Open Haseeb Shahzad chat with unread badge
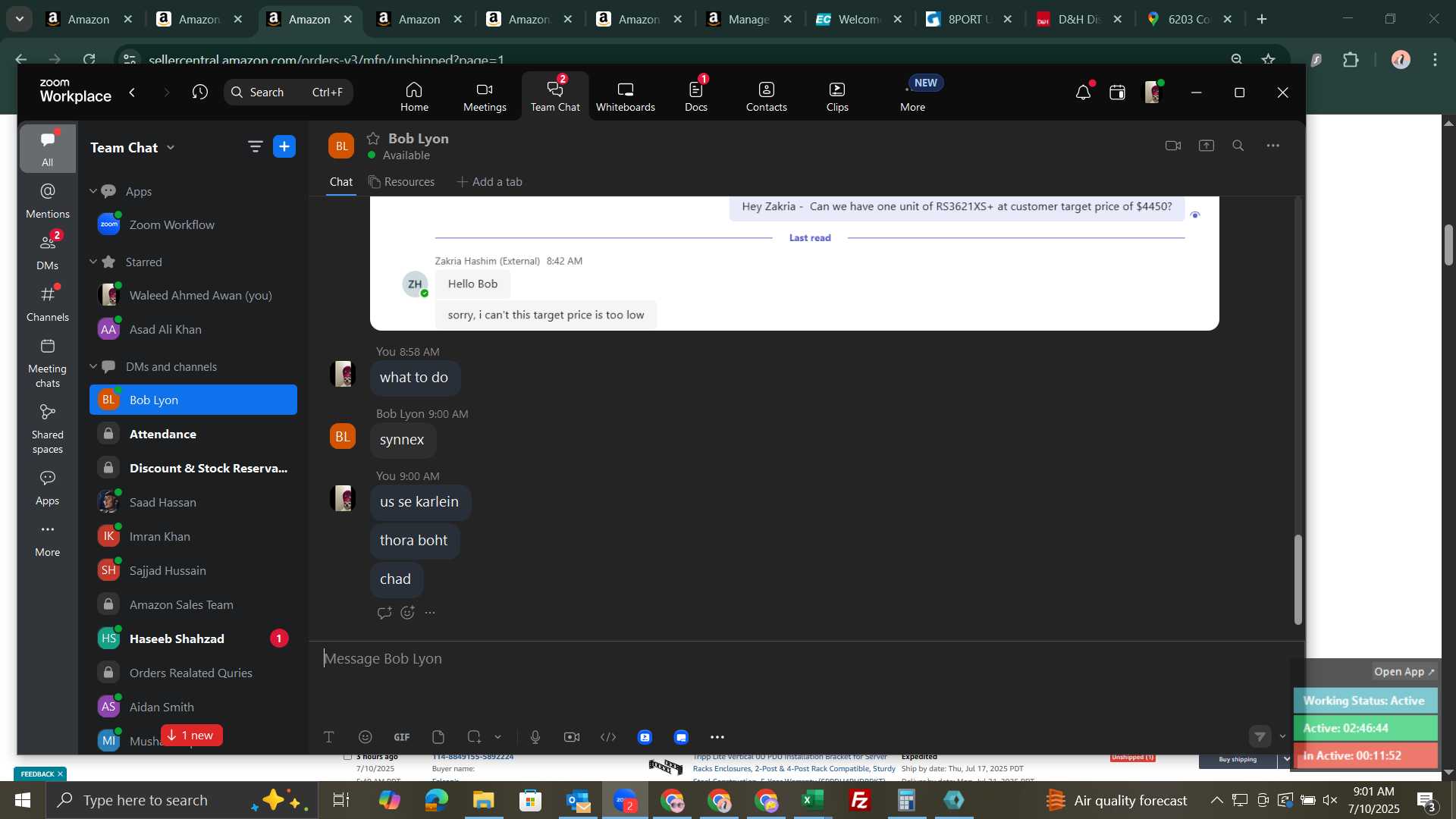The height and width of the screenshot is (819, 1456). [193, 639]
